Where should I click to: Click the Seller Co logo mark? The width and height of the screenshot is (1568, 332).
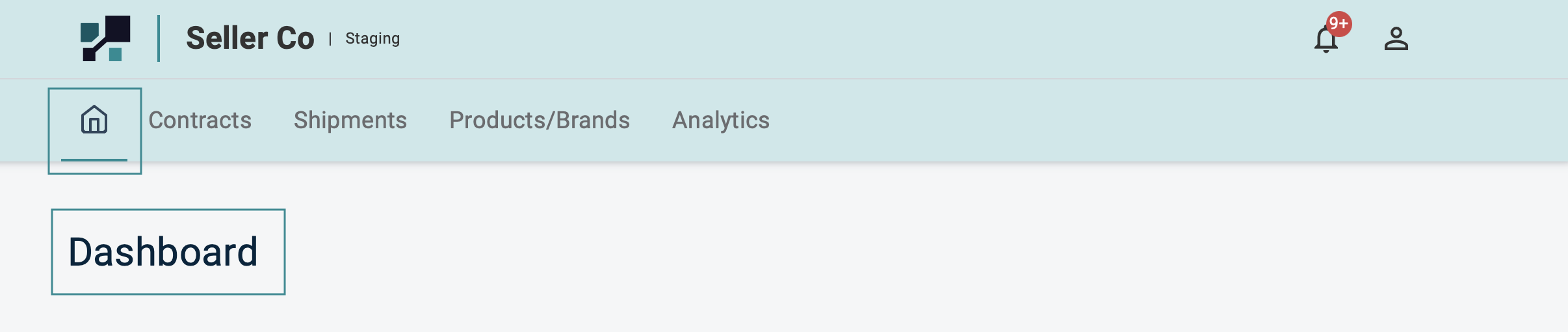pyautogui.click(x=105, y=38)
